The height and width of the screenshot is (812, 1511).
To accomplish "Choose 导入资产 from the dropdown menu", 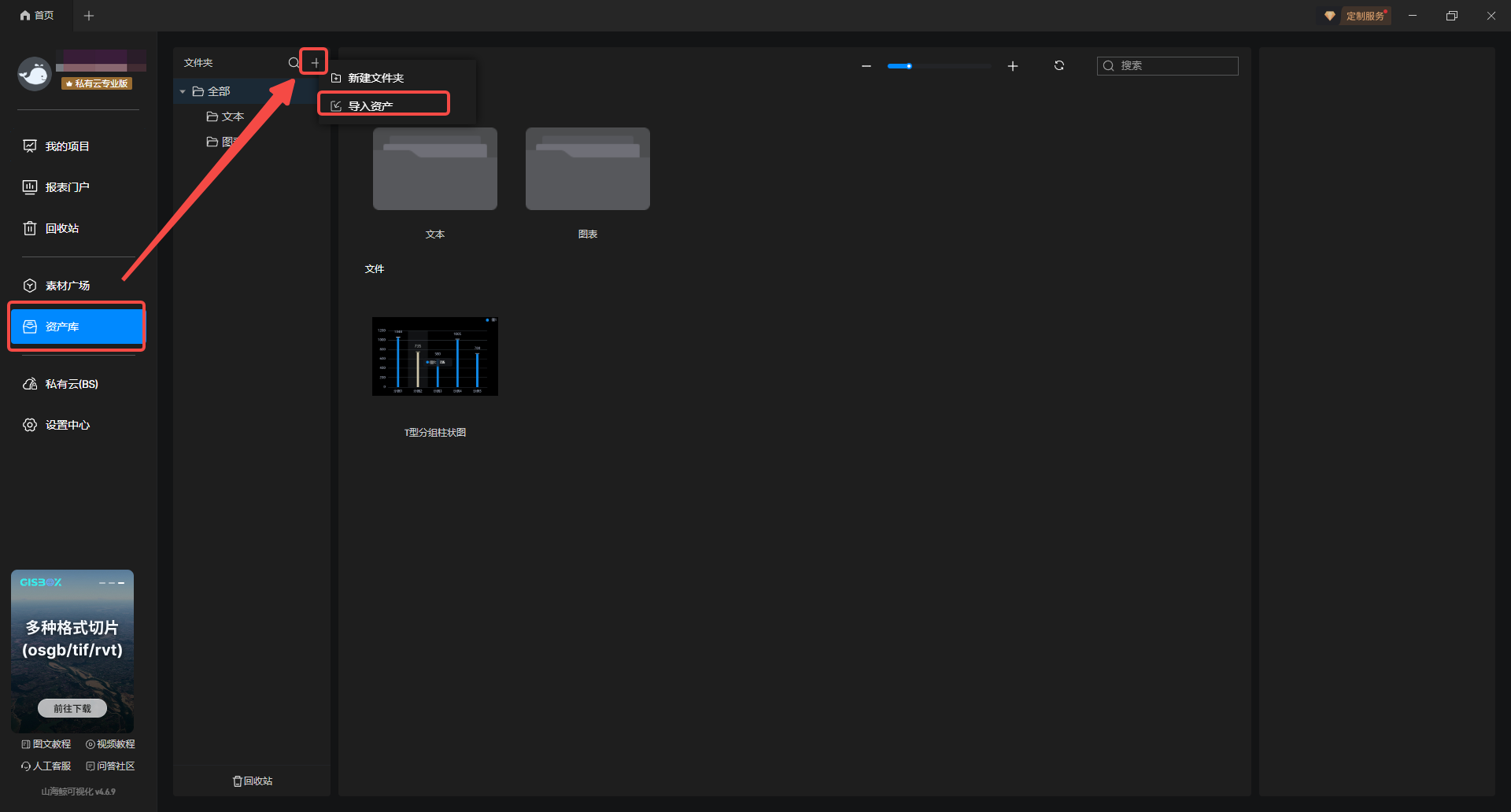I will [371, 106].
